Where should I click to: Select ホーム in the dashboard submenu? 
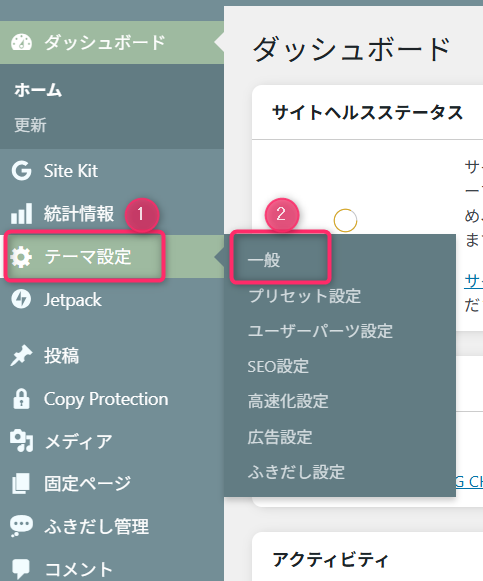38,90
